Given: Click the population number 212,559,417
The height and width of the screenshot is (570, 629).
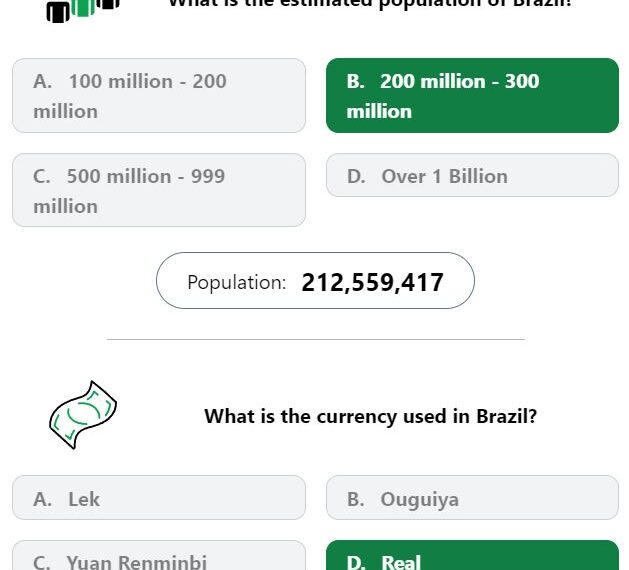Looking at the screenshot, I should [x=372, y=282].
